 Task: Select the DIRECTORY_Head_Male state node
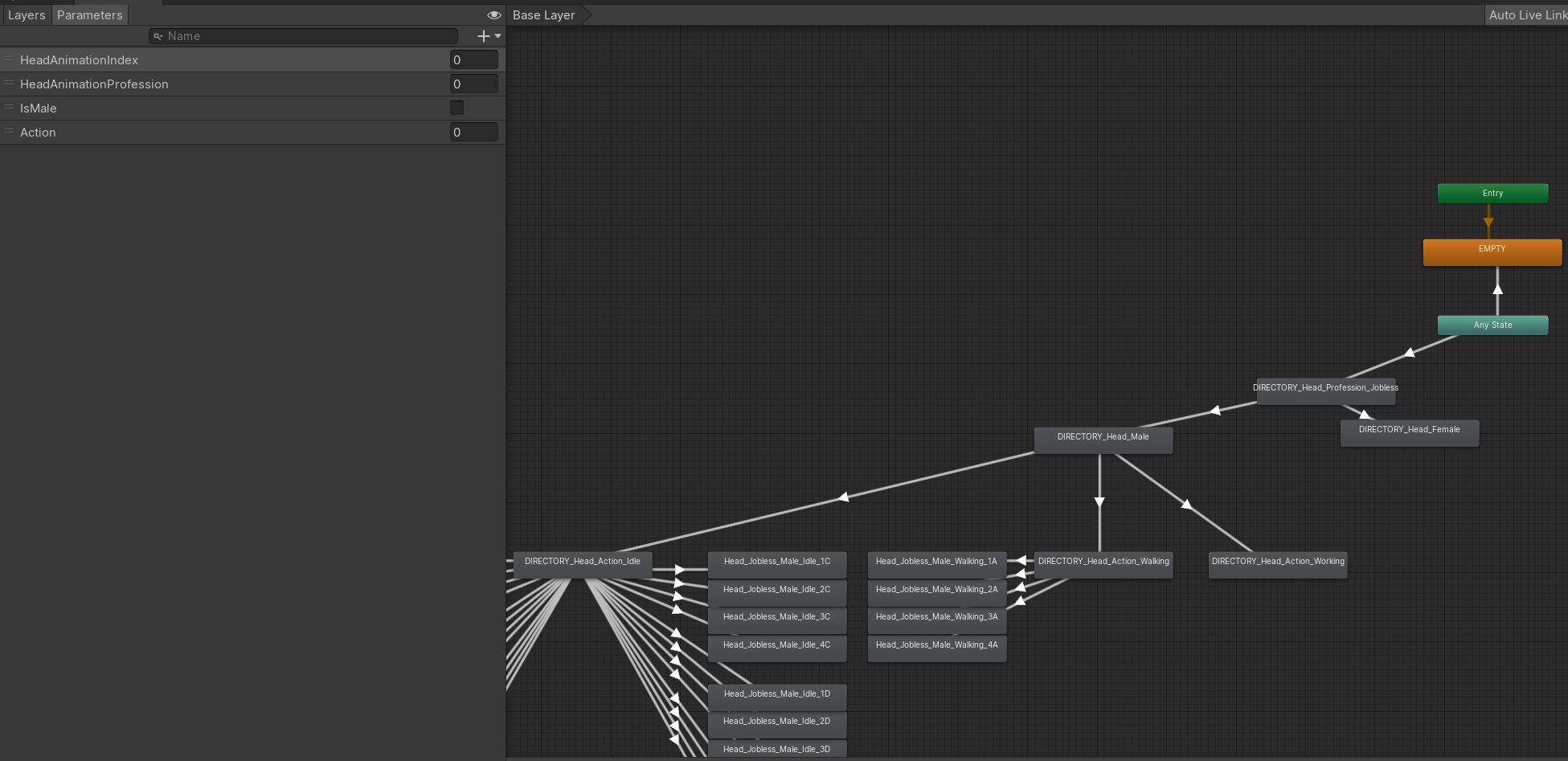[1103, 440]
